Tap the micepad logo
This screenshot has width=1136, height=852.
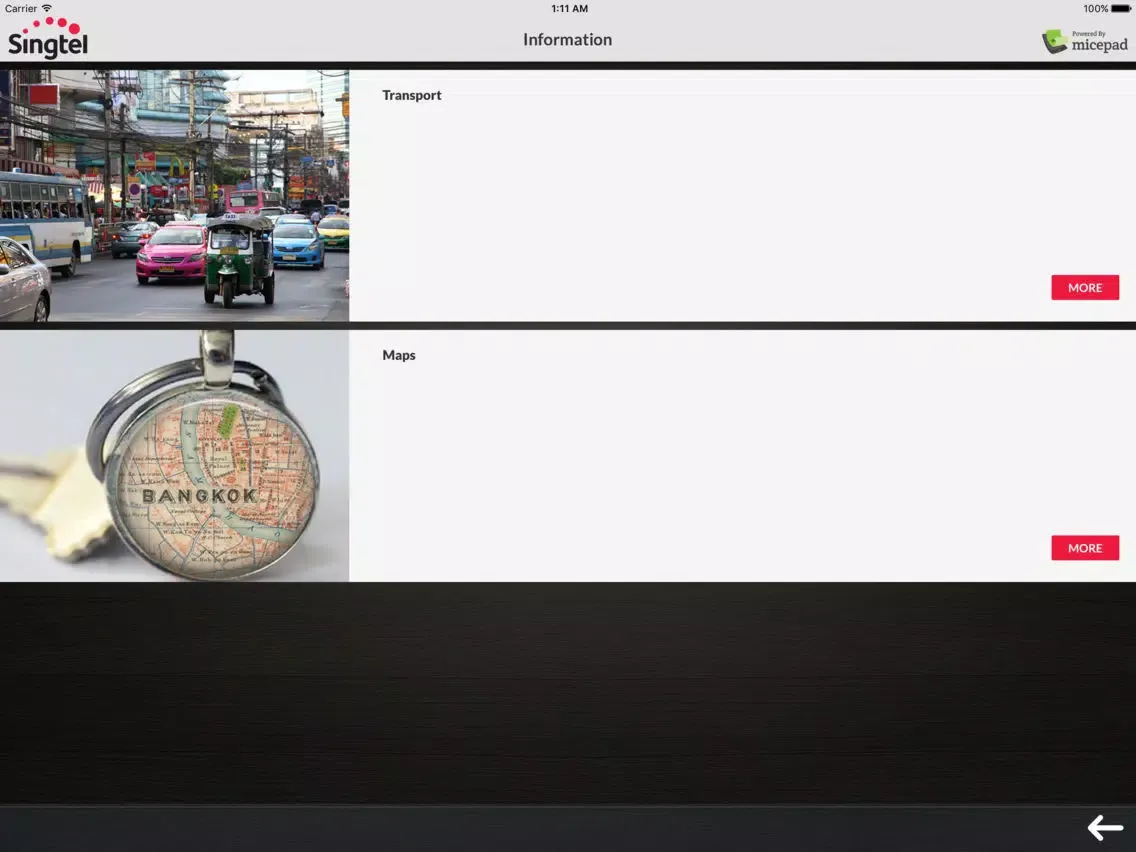pyautogui.click(x=1085, y=41)
